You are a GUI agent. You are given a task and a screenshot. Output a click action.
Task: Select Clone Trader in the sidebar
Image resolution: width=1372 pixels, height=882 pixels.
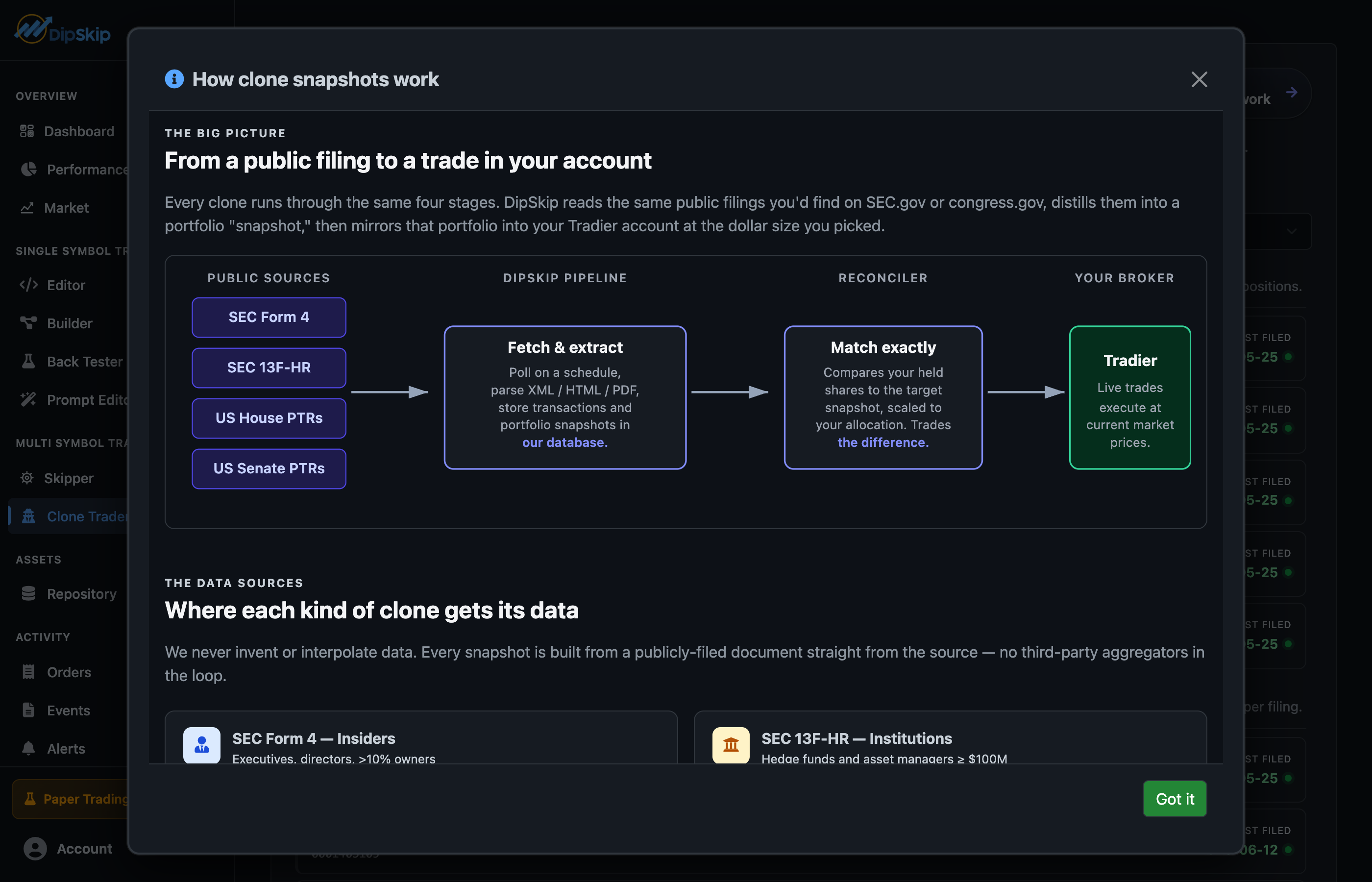click(x=69, y=516)
